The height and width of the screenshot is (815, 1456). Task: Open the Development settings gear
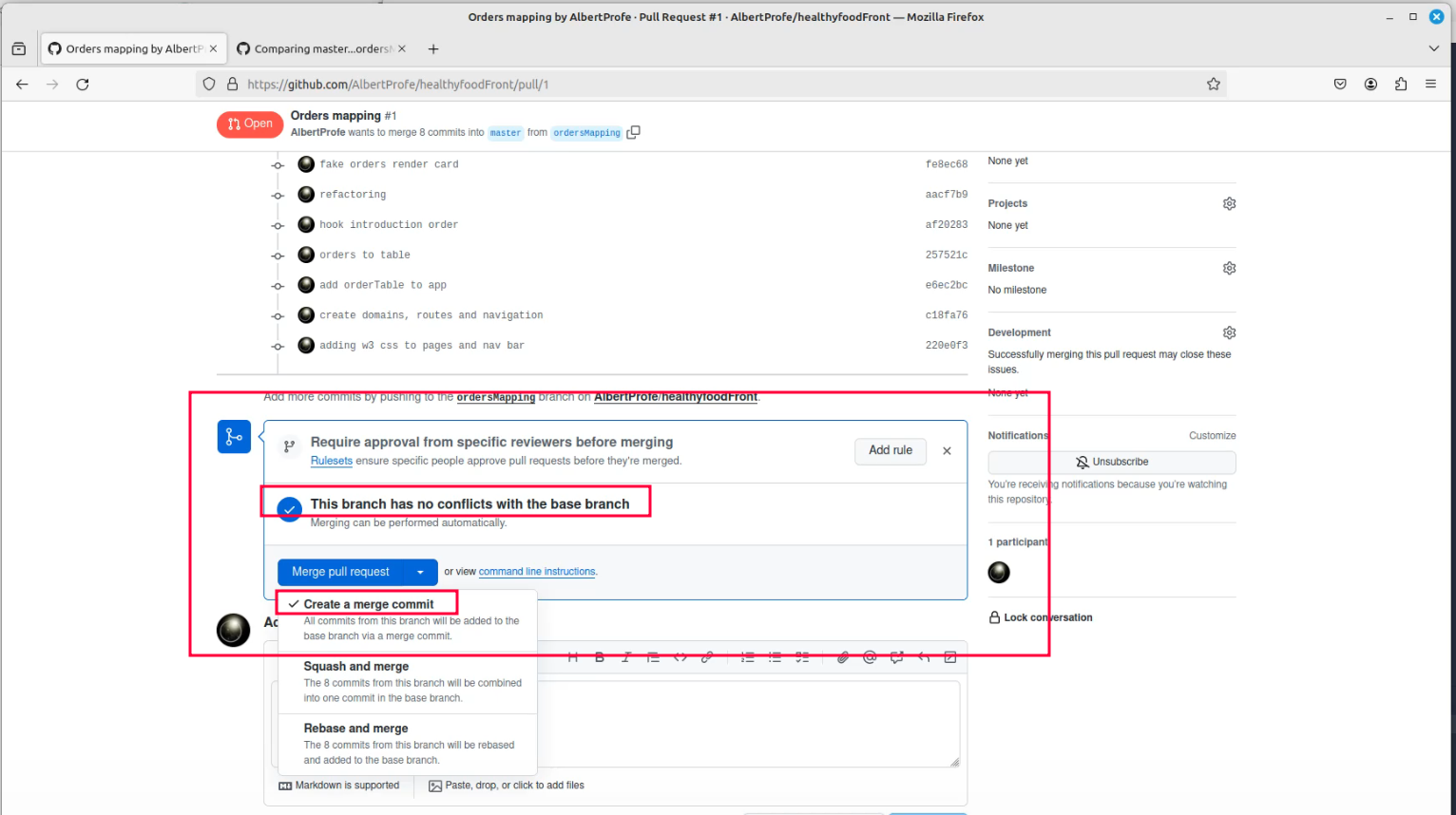(1230, 332)
